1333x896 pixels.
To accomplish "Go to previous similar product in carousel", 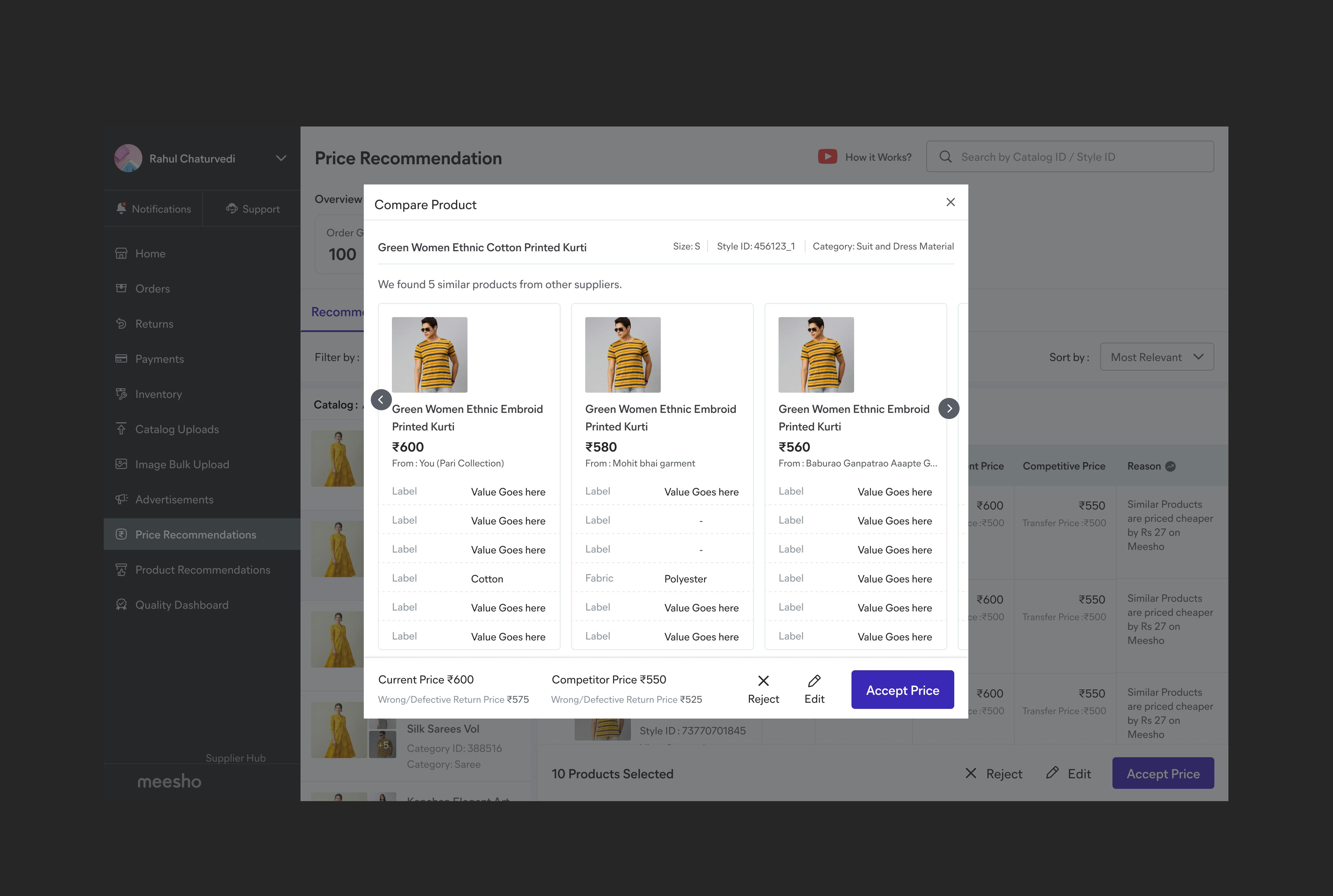I will pos(381,399).
